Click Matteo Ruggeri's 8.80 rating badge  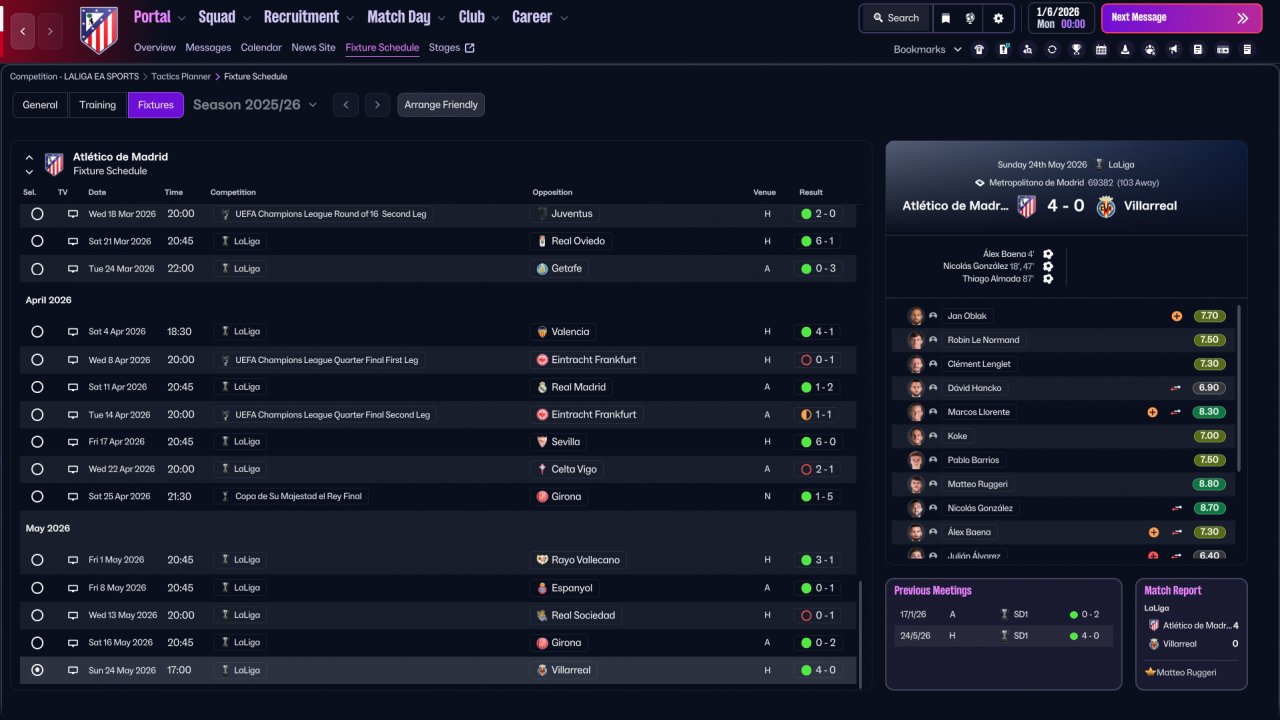[x=1209, y=484]
